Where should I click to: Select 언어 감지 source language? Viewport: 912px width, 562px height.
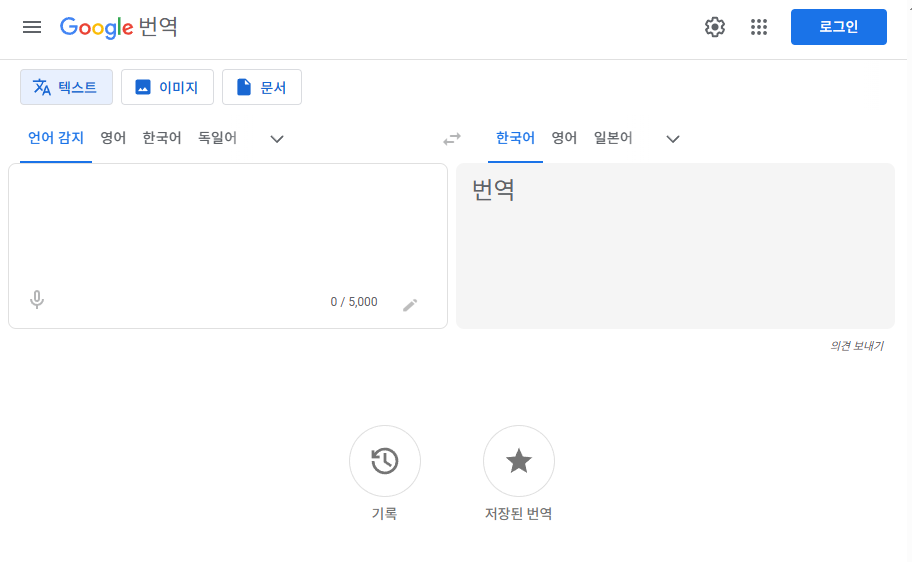point(56,138)
